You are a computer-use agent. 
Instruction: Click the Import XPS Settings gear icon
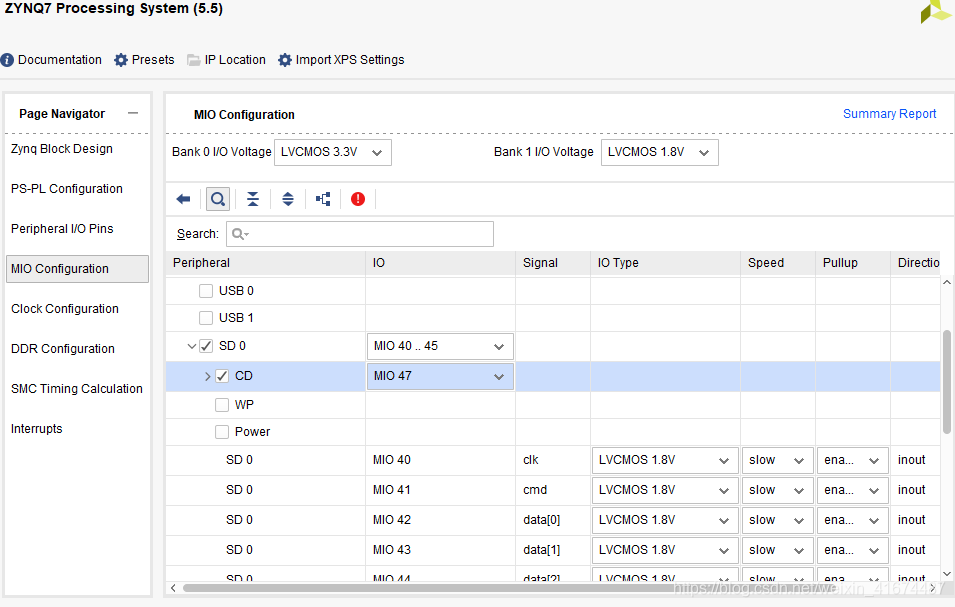point(284,60)
